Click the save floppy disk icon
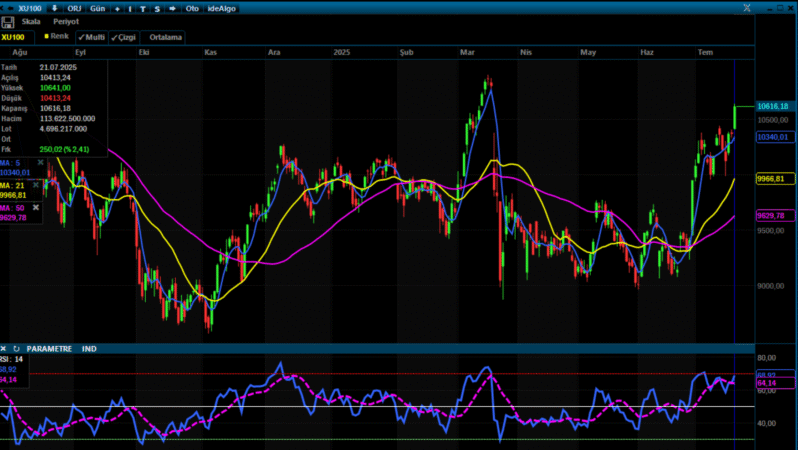 tap(7, 22)
